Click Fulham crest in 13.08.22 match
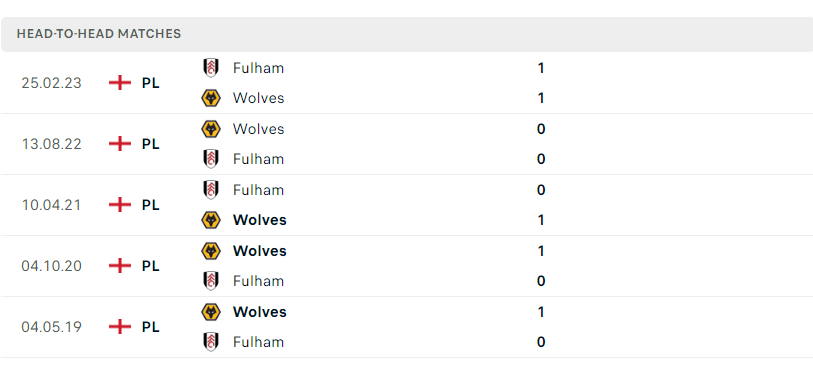The width and height of the screenshot is (813, 374). (x=211, y=159)
